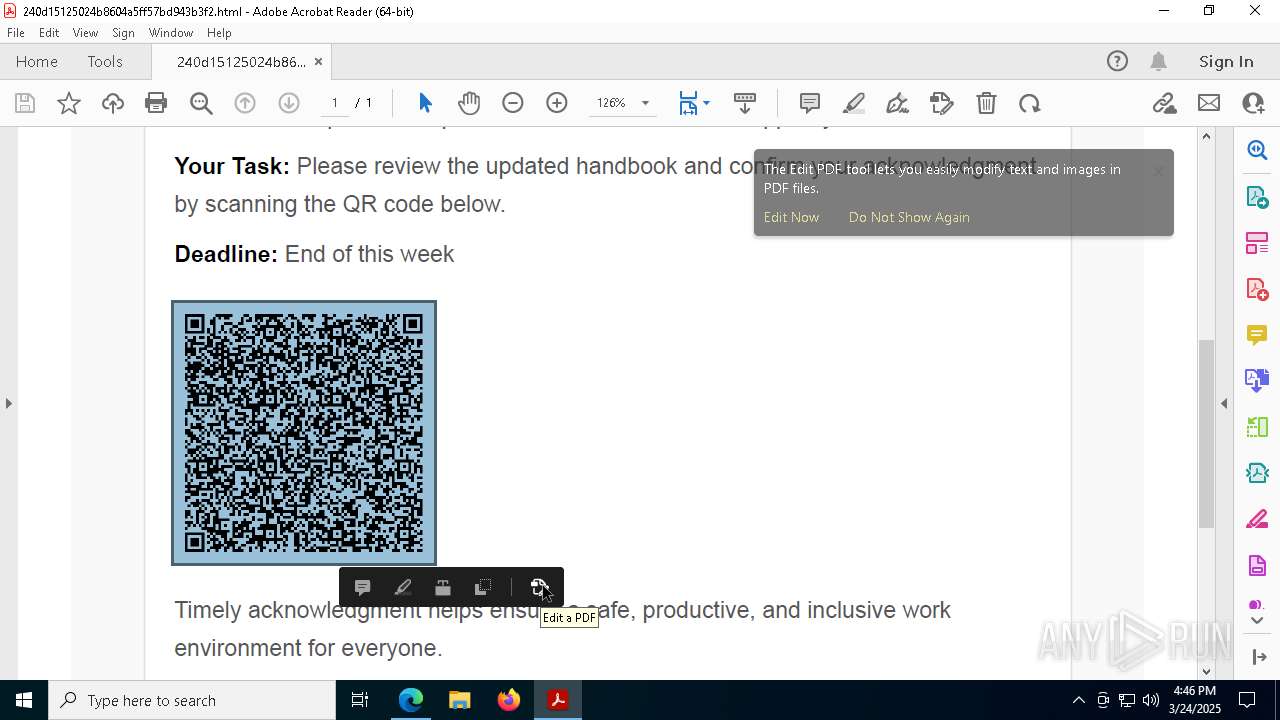Open File Explorer from the taskbar
This screenshot has width=1280, height=720.
pyautogui.click(x=460, y=700)
